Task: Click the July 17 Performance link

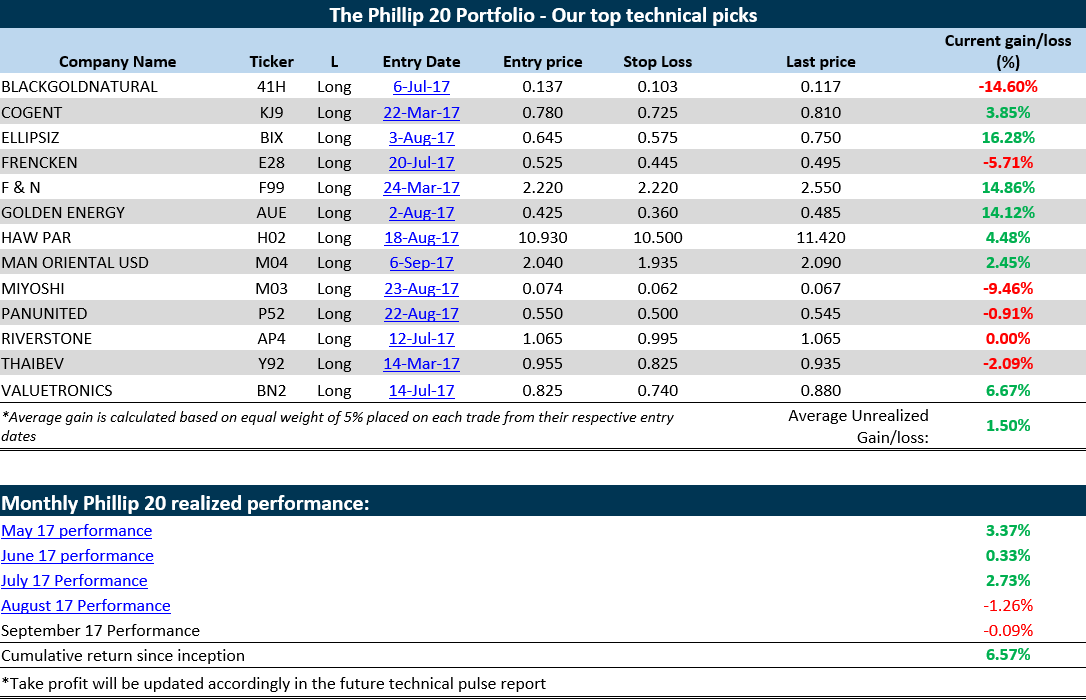Action: point(74,581)
